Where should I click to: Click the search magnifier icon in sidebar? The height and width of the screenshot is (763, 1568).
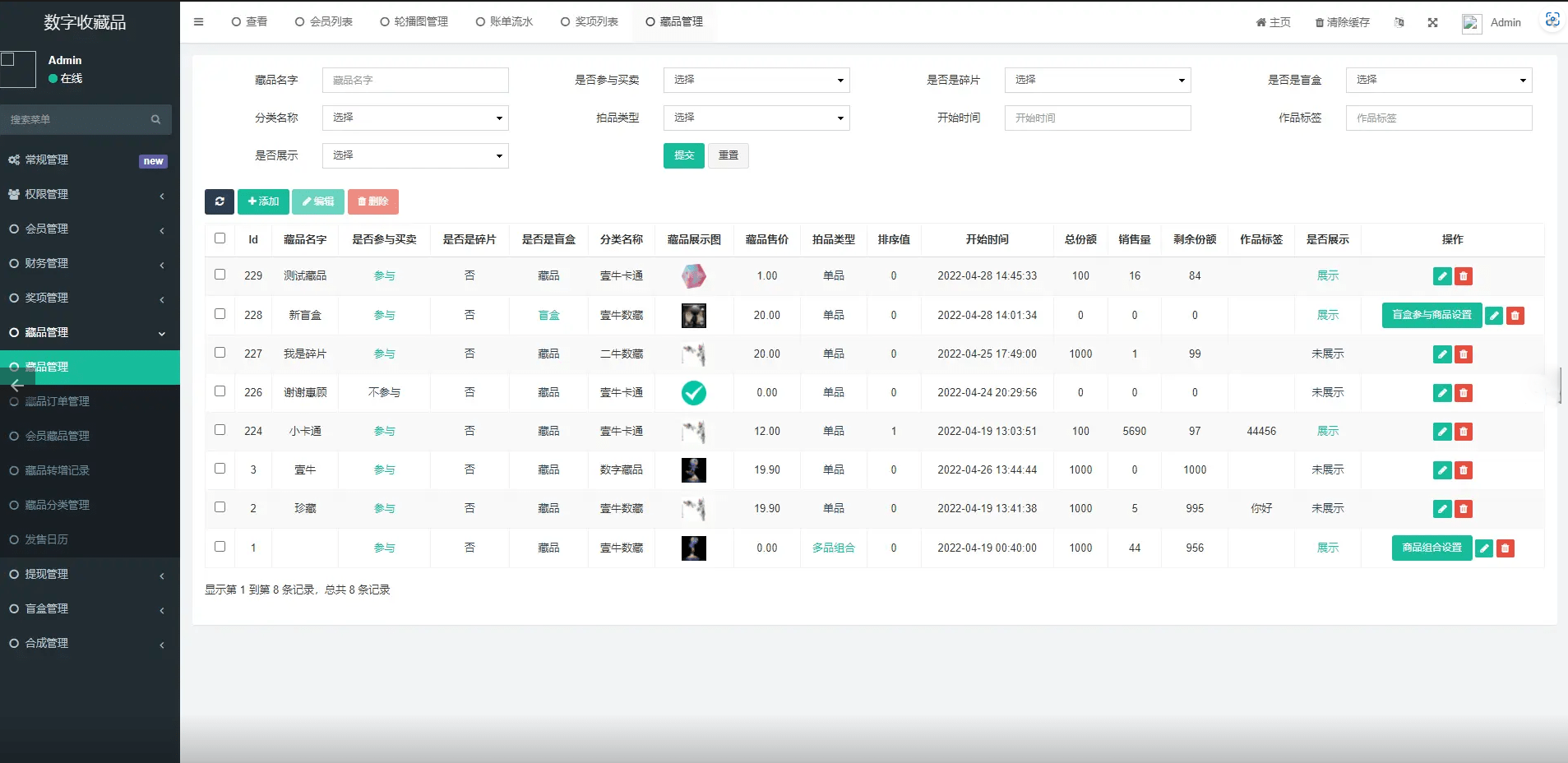point(155,120)
